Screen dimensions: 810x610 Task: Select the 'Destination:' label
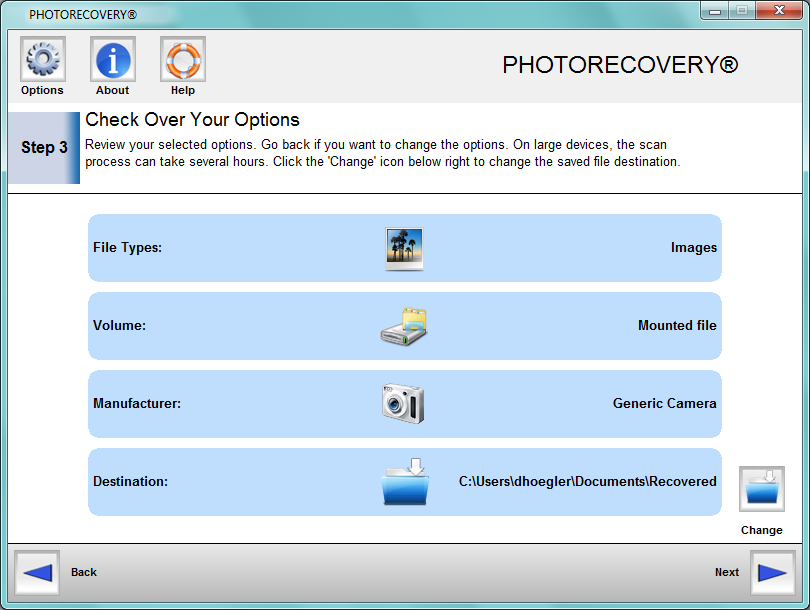[131, 482]
